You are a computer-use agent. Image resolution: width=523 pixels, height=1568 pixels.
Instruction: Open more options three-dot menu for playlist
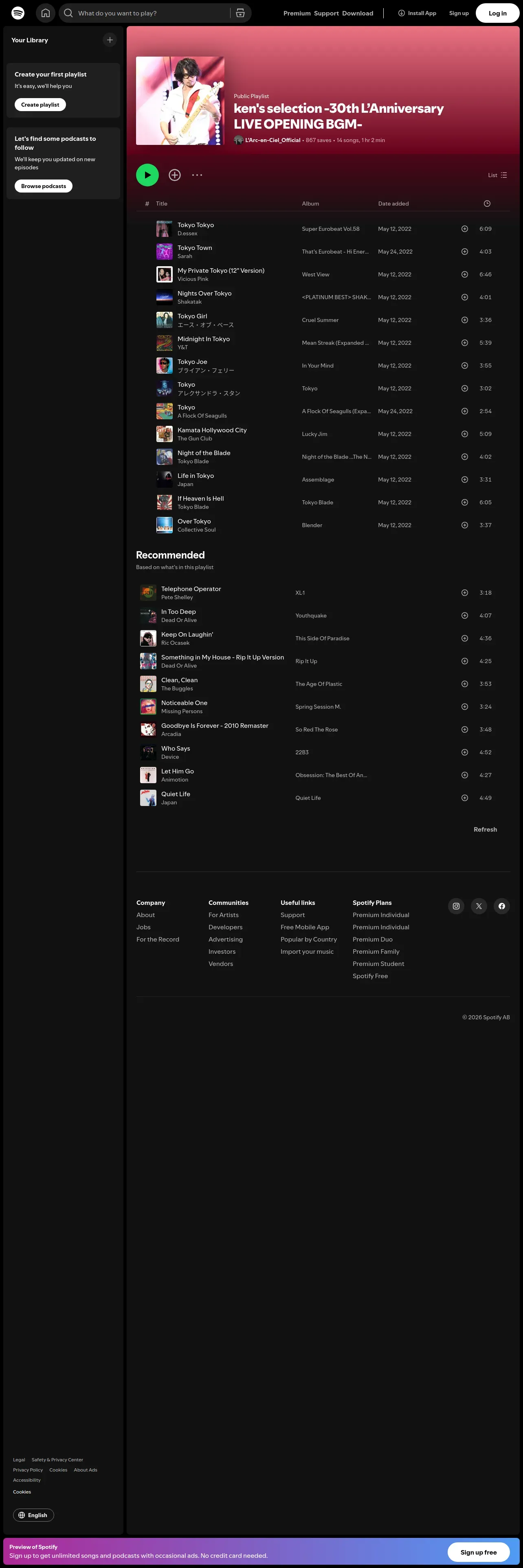(x=197, y=175)
